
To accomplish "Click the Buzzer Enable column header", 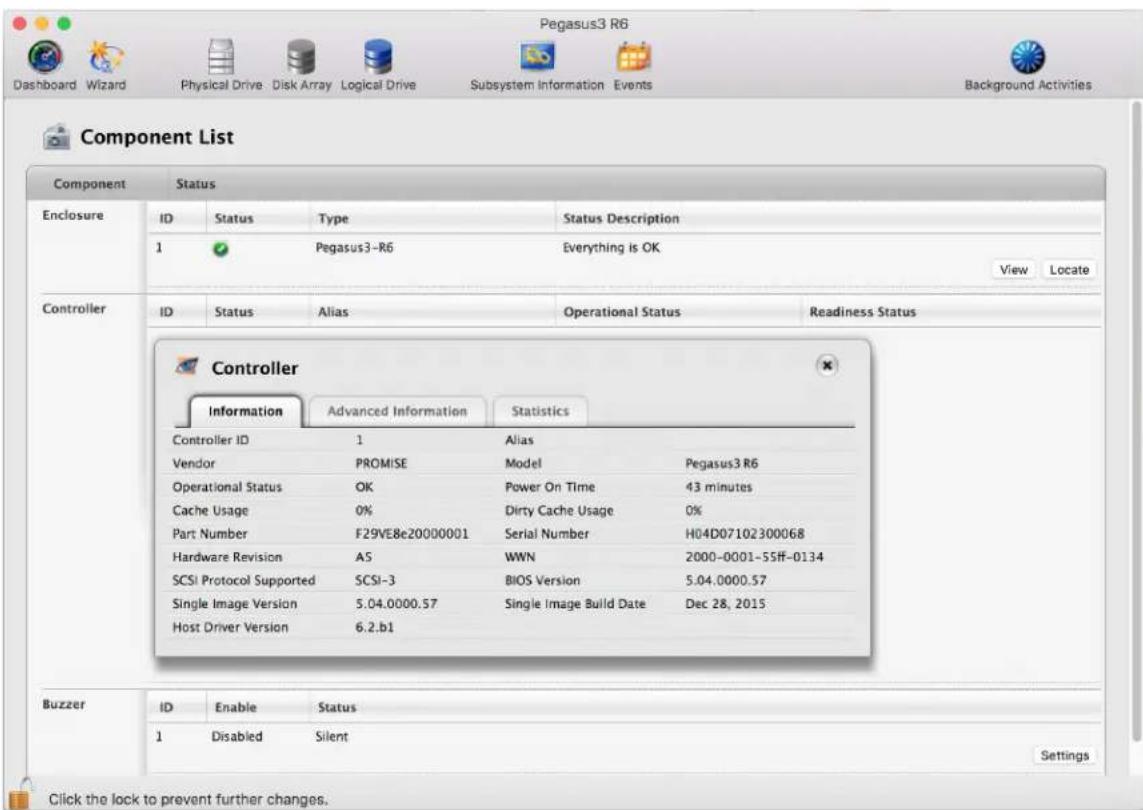I will click(x=235, y=707).
